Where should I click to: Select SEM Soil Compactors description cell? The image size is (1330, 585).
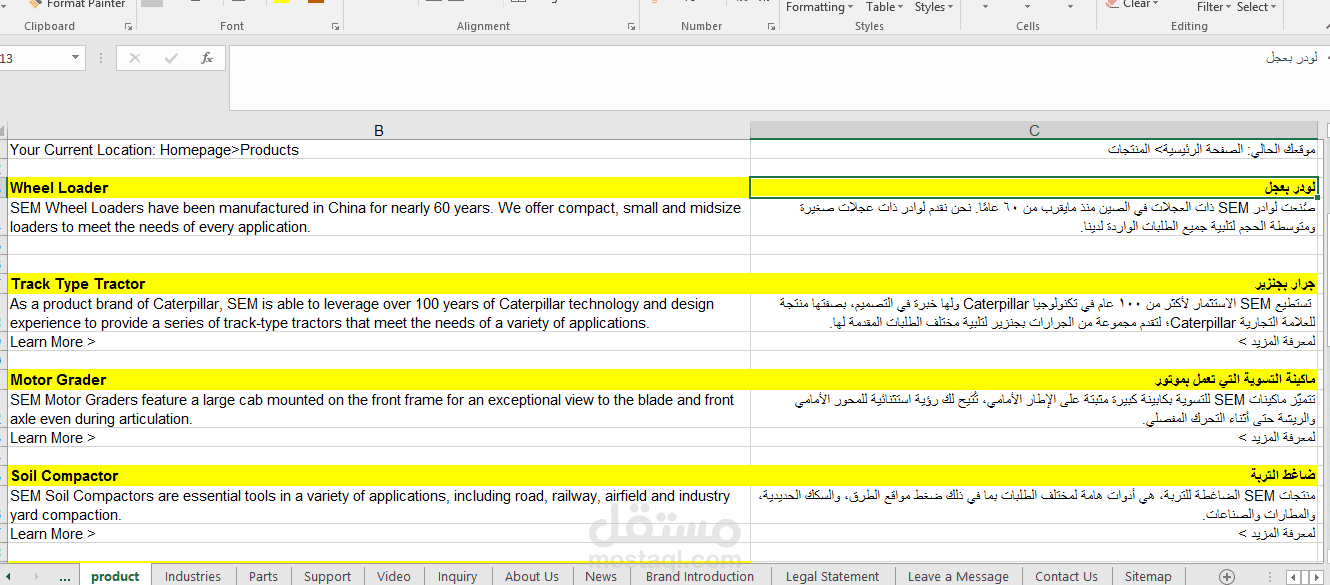[x=379, y=505]
